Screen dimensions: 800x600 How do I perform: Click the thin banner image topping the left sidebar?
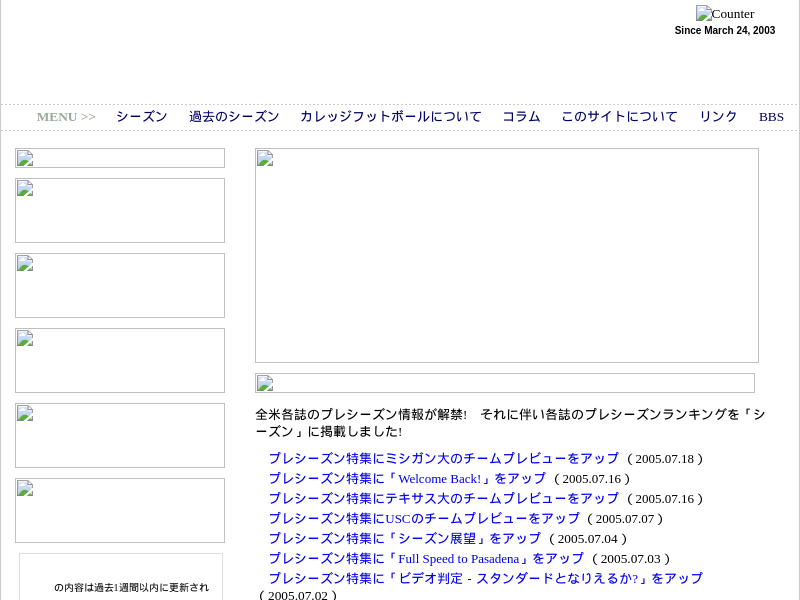[x=120, y=158]
